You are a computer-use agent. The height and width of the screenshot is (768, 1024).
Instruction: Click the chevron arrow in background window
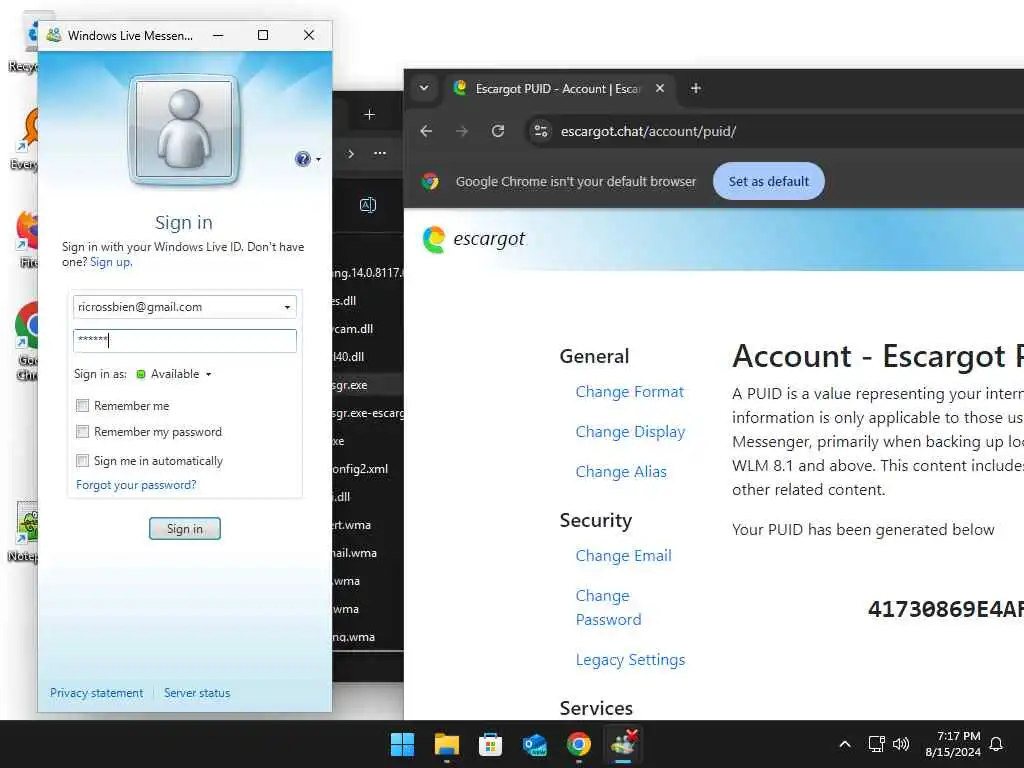click(x=351, y=153)
